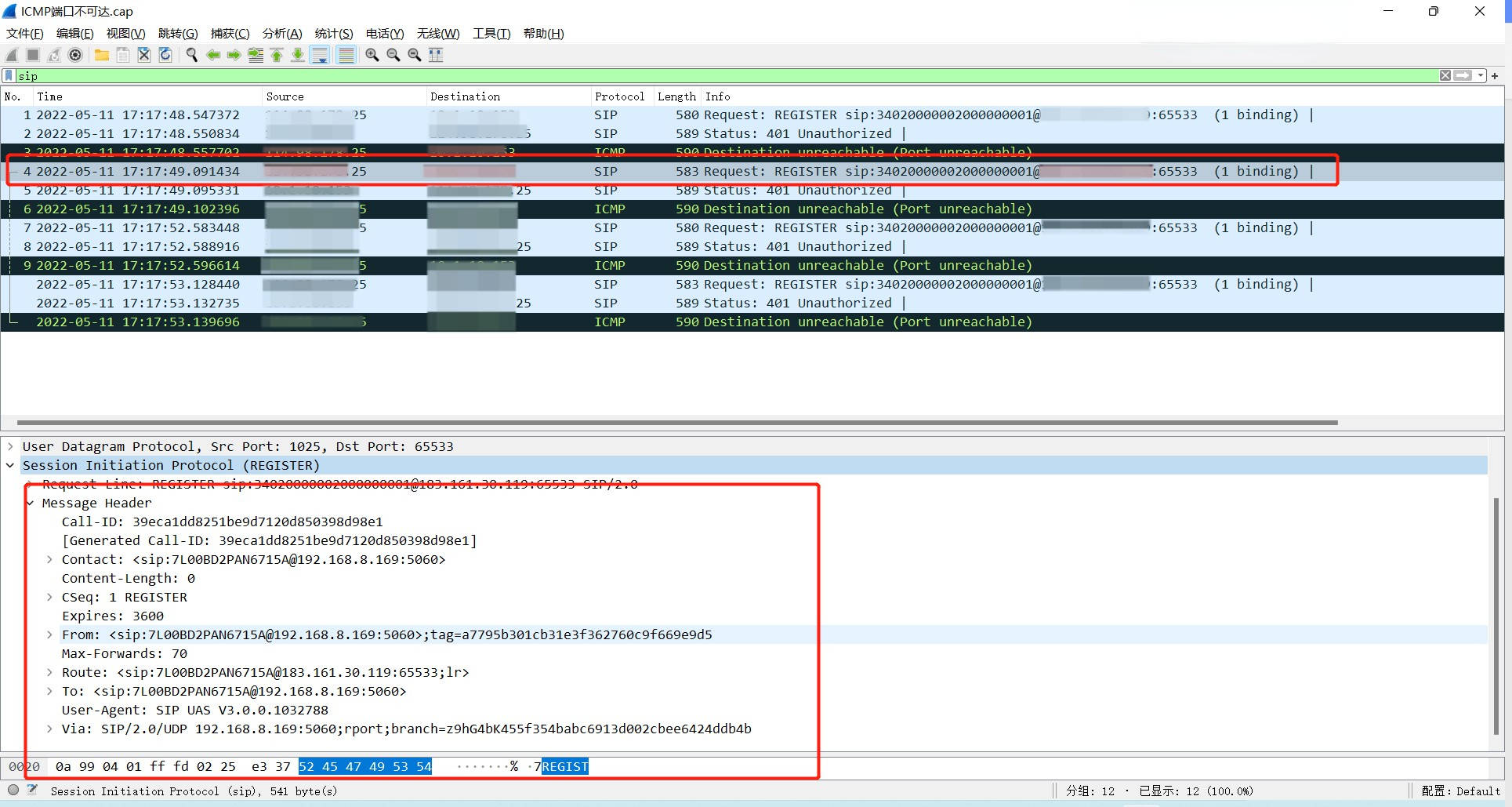Sort packets by the Info column
Viewport: 1512px width, 807px height.
(1102, 96)
